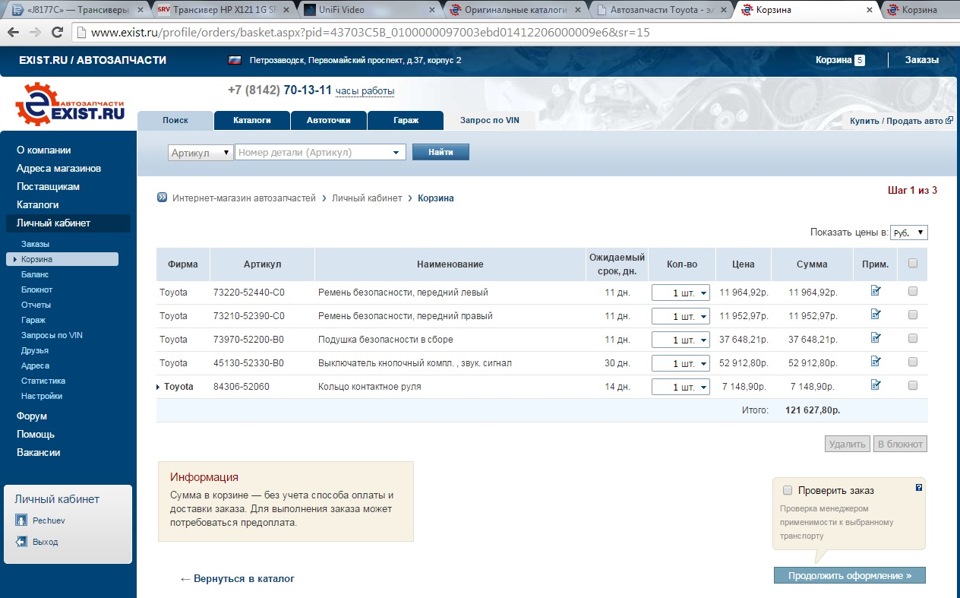Click browser back arrow

(13, 32)
